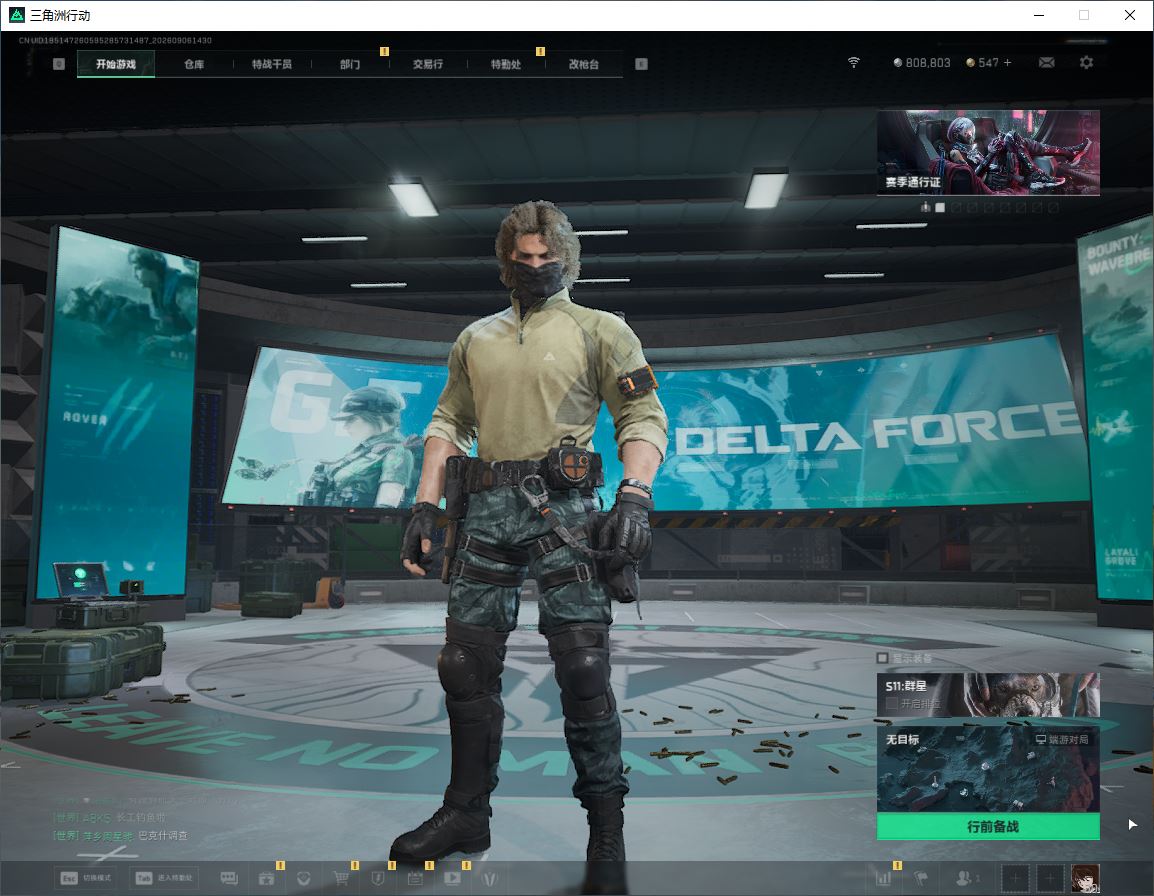Add teammate in first empty squad slot

pos(1015,878)
